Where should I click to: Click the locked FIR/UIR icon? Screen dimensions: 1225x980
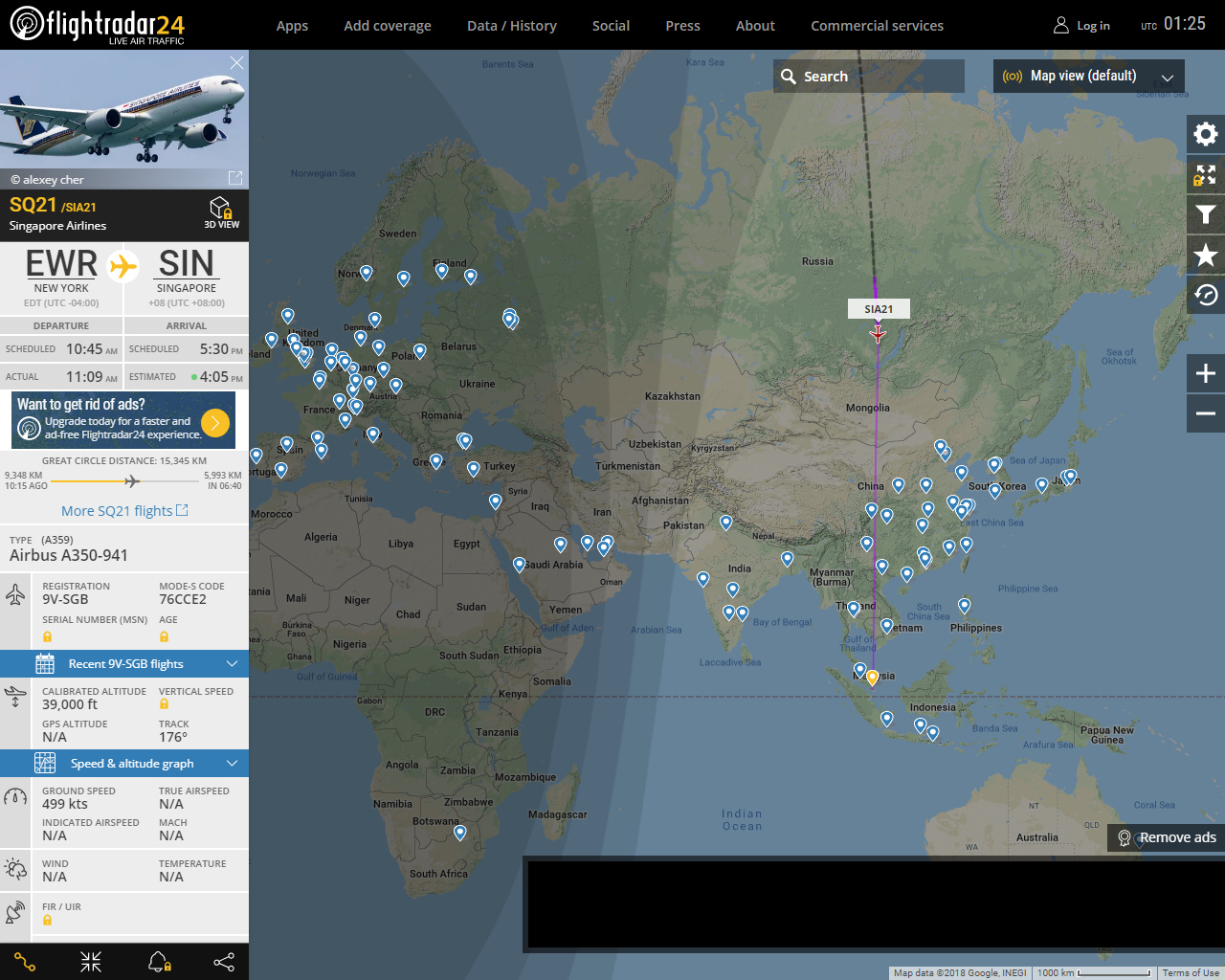click(47, 921)
